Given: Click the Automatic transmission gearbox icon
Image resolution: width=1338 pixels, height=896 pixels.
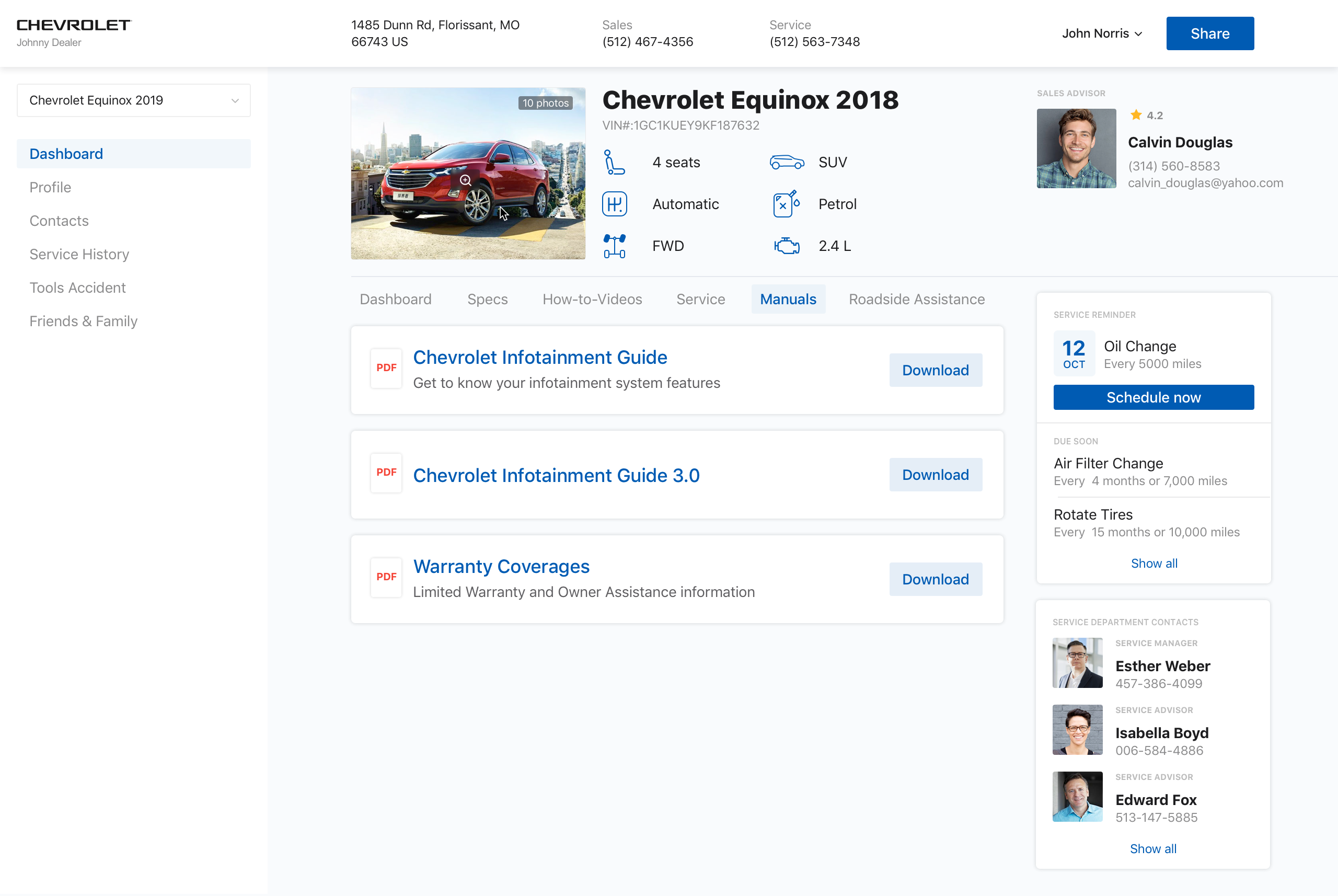Looking at the screenshot, I should 614,204.
